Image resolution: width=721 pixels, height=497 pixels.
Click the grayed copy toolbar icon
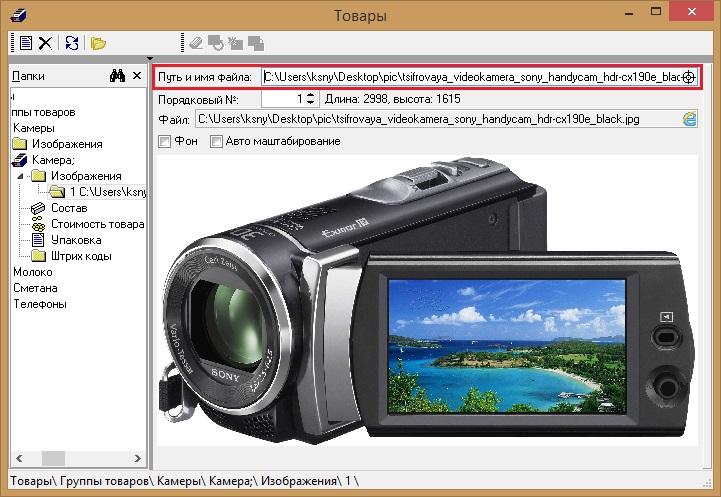[x=256, y=43]
